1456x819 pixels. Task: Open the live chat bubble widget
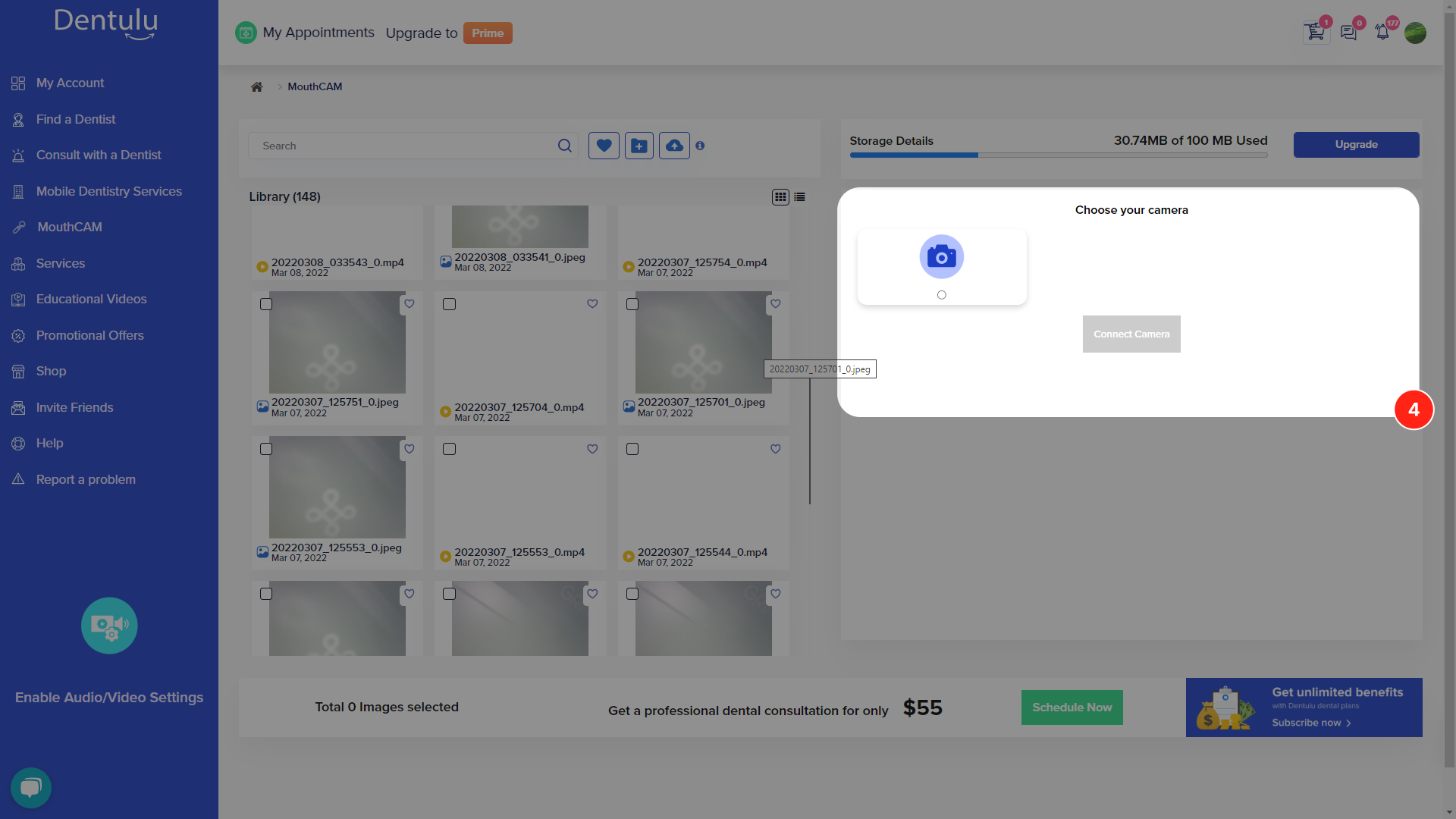(31, 788)
